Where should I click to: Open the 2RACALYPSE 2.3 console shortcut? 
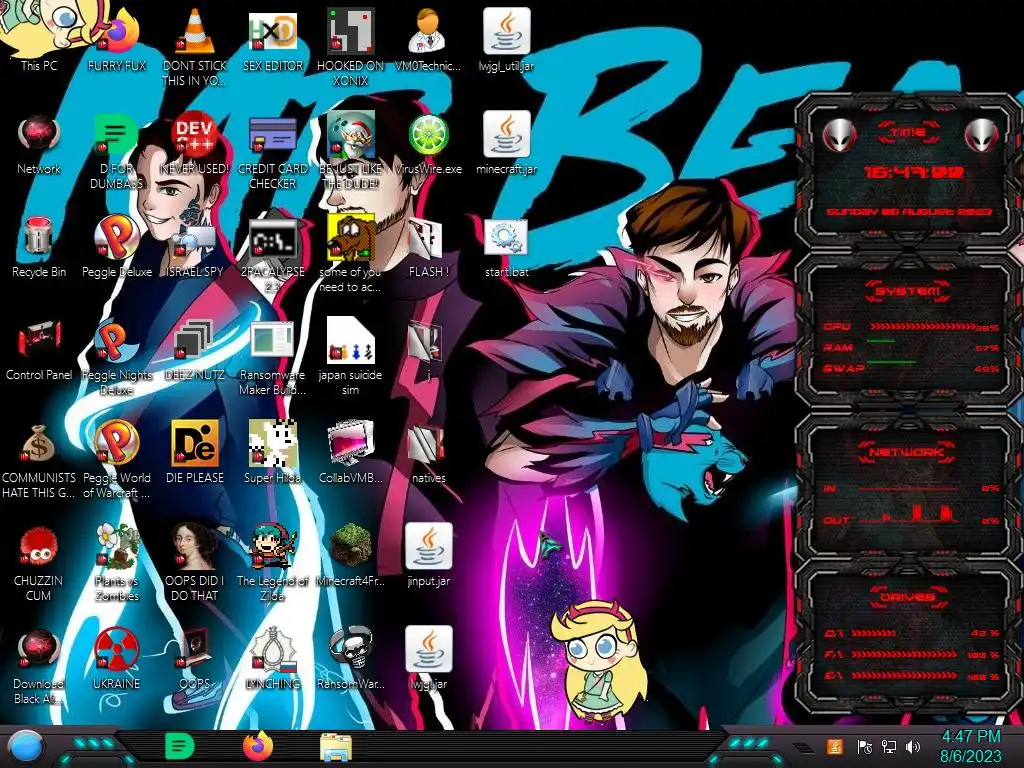[273, 237]
